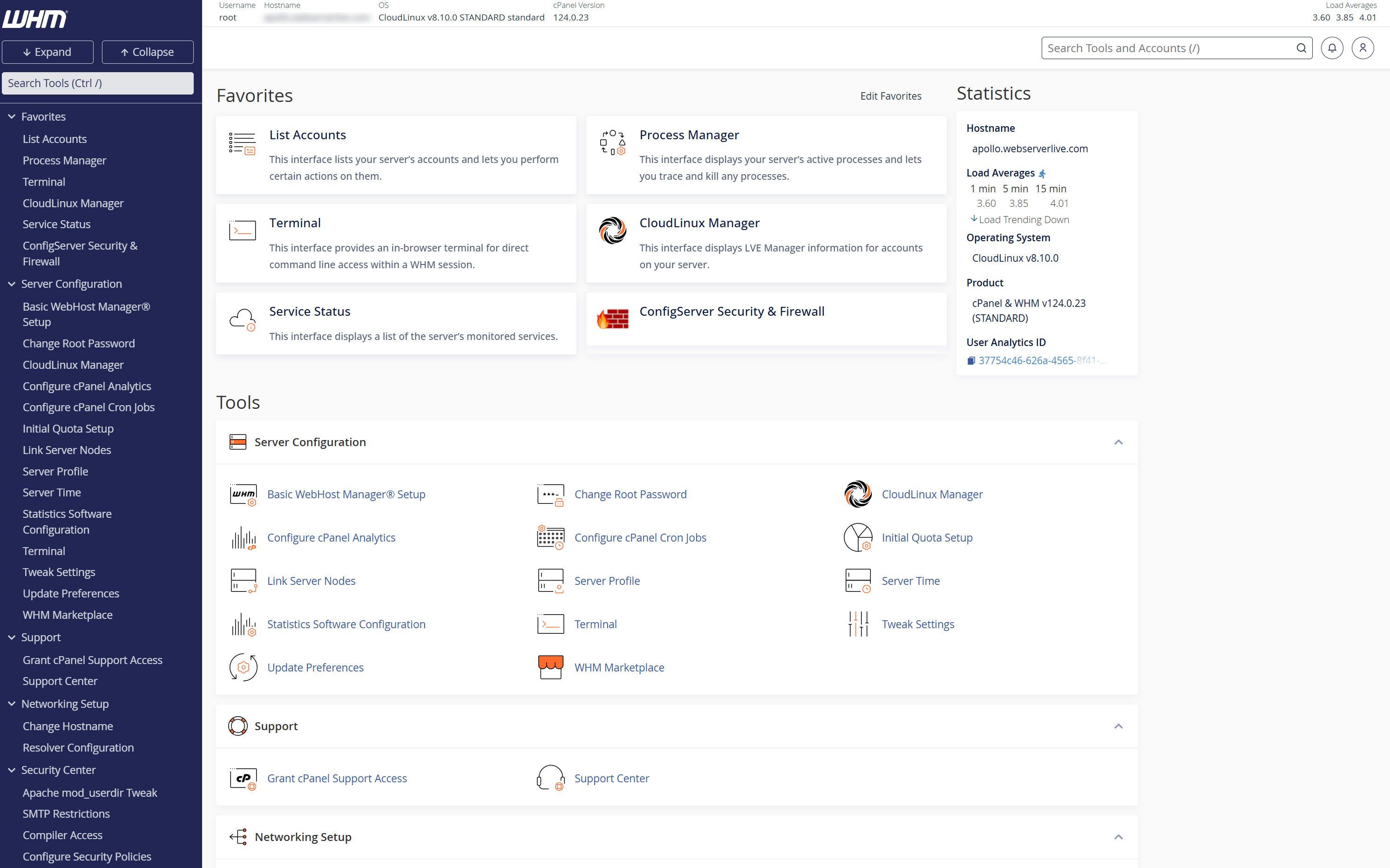Click the CloudLinux Manager swirl icon in Tools

point(858,494)
